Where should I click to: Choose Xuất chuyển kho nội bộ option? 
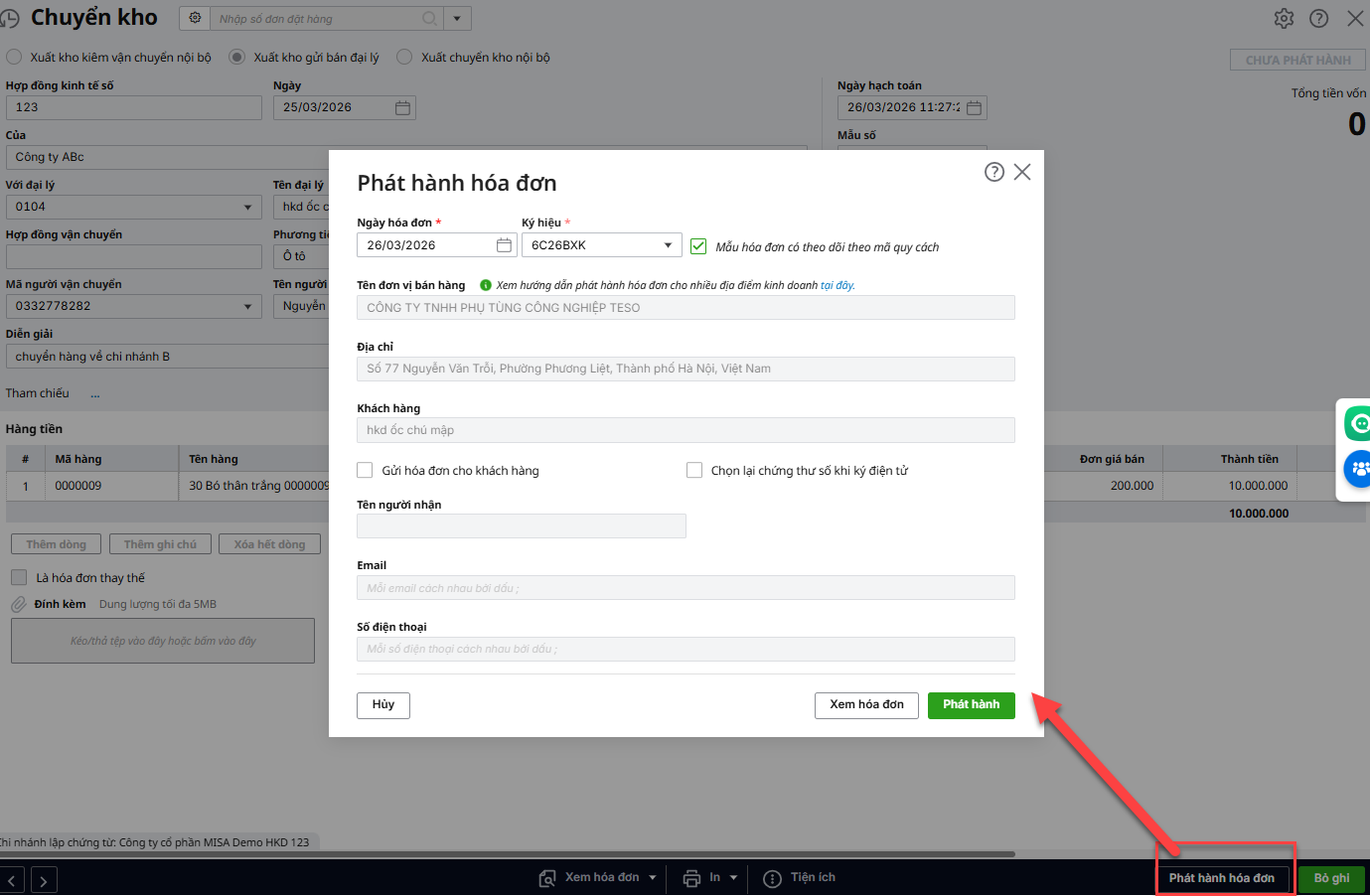pyautogui.click(x=404, y=58)
